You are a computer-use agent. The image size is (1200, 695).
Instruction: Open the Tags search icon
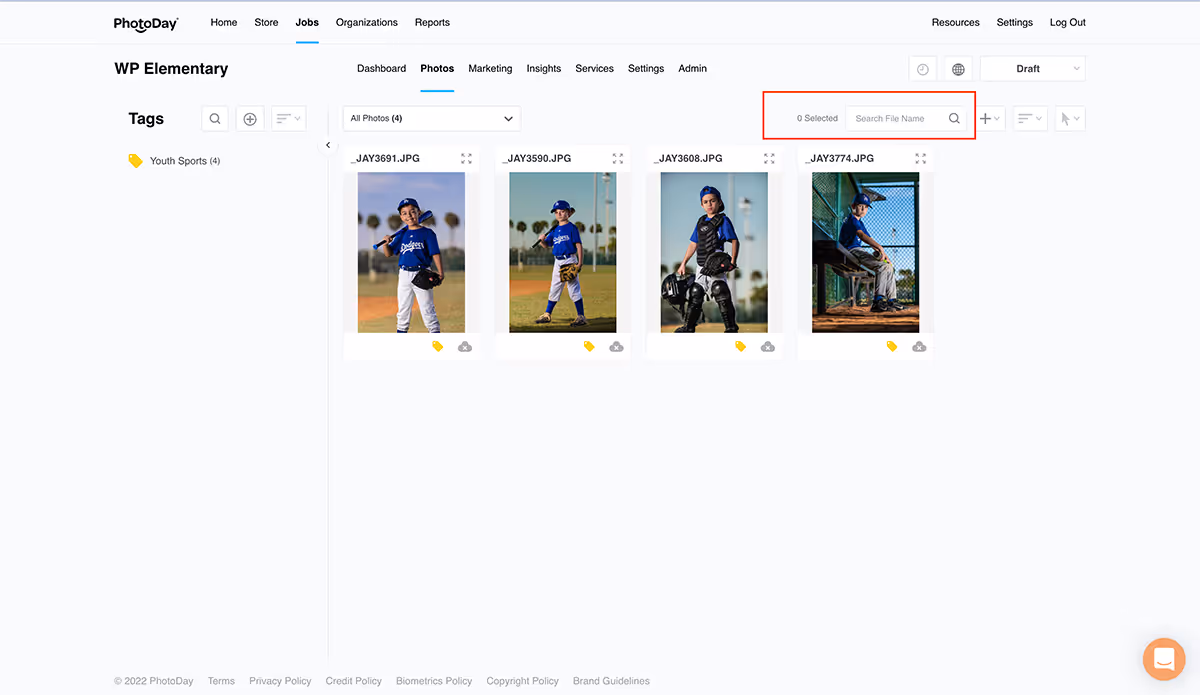point(215,119)
